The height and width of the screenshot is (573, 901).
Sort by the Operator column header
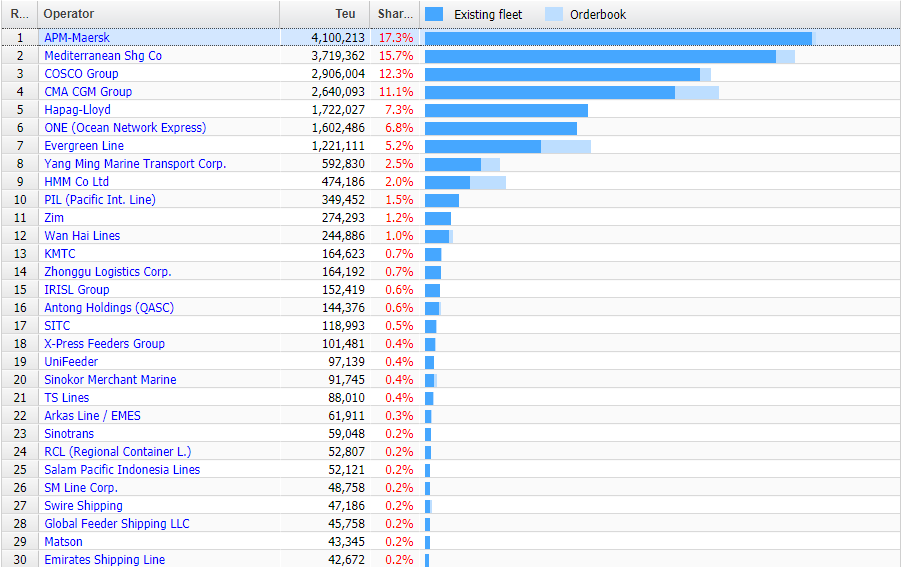[159, 14]
